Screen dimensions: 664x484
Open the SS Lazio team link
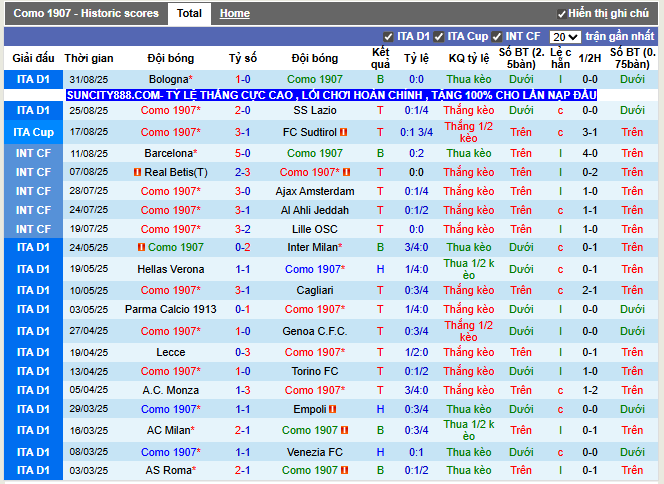click(315, 110)
